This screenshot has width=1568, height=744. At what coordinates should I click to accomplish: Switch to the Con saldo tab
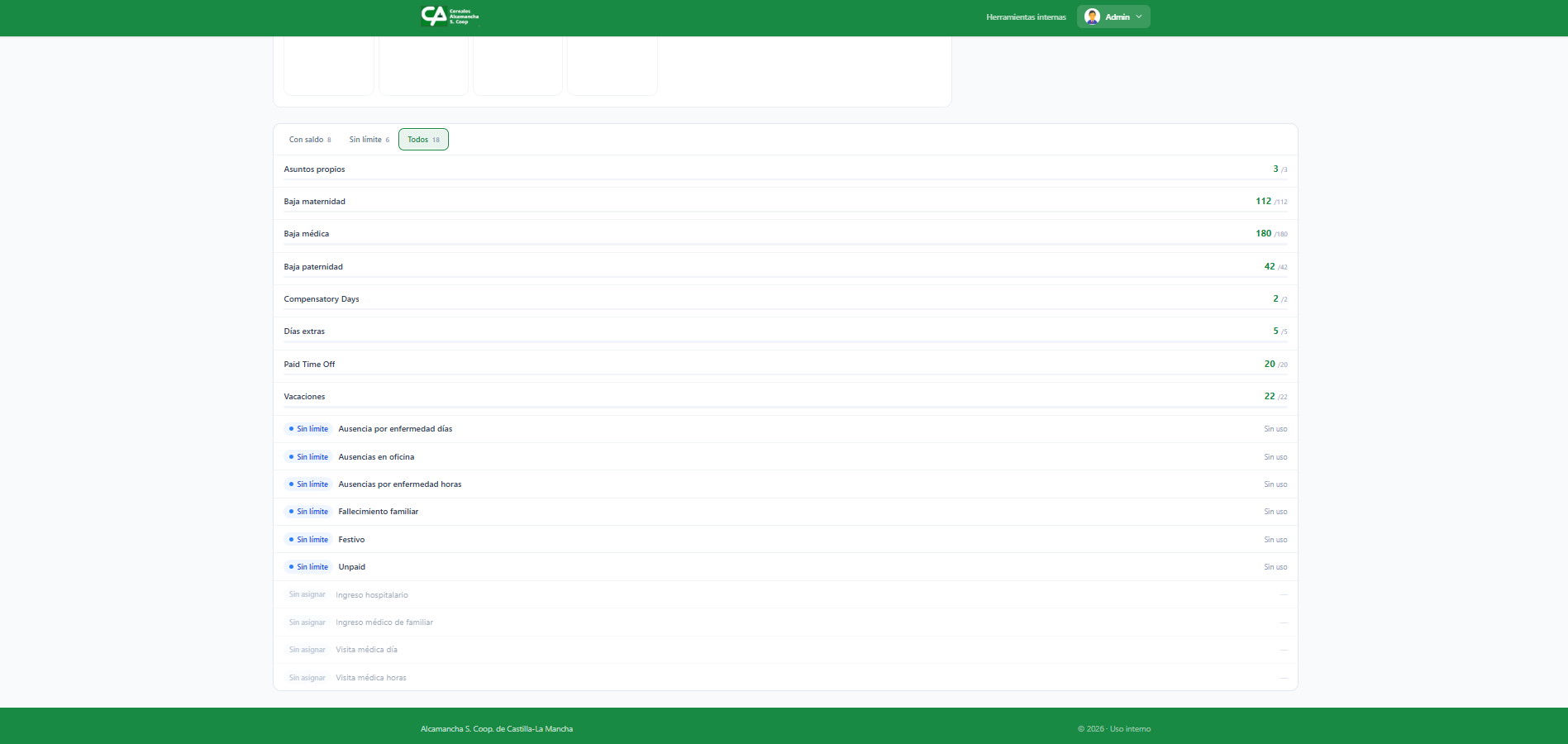(309, 140)
